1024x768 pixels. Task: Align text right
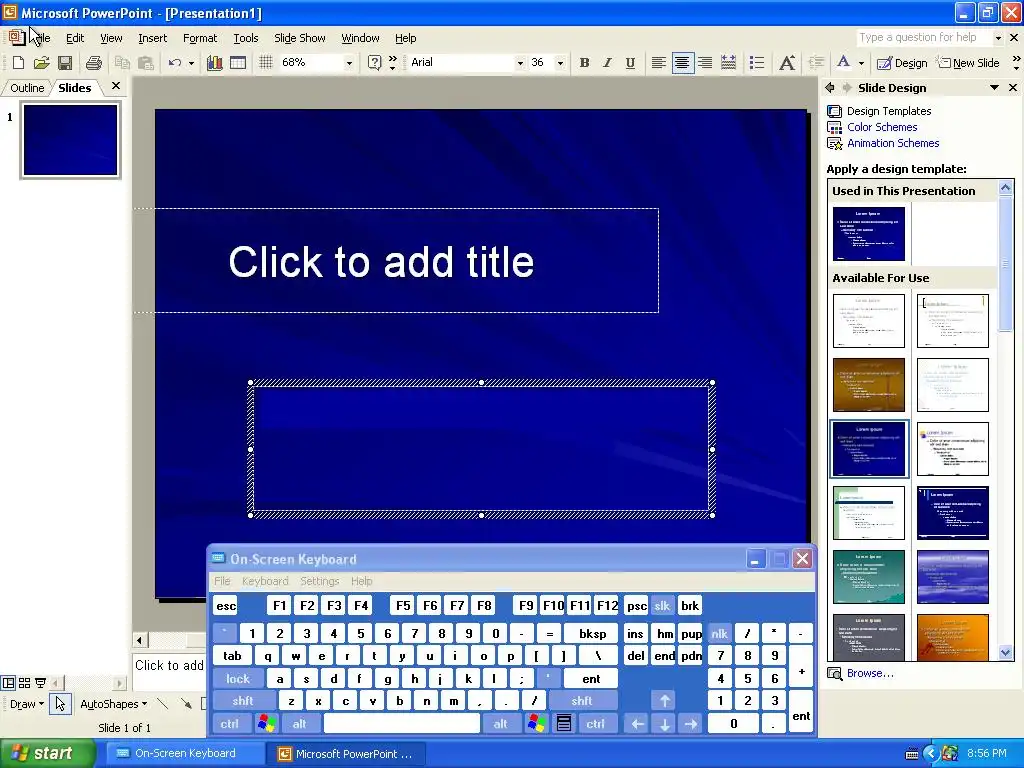[x=705, y=63]
